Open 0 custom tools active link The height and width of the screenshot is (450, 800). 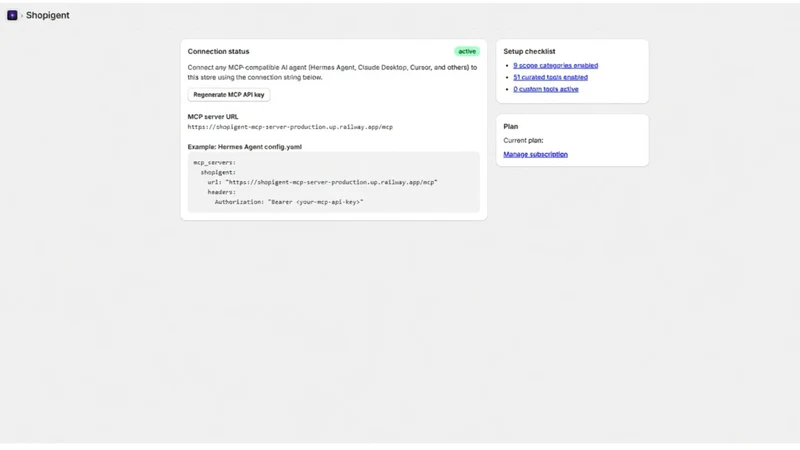pos(546,89)
